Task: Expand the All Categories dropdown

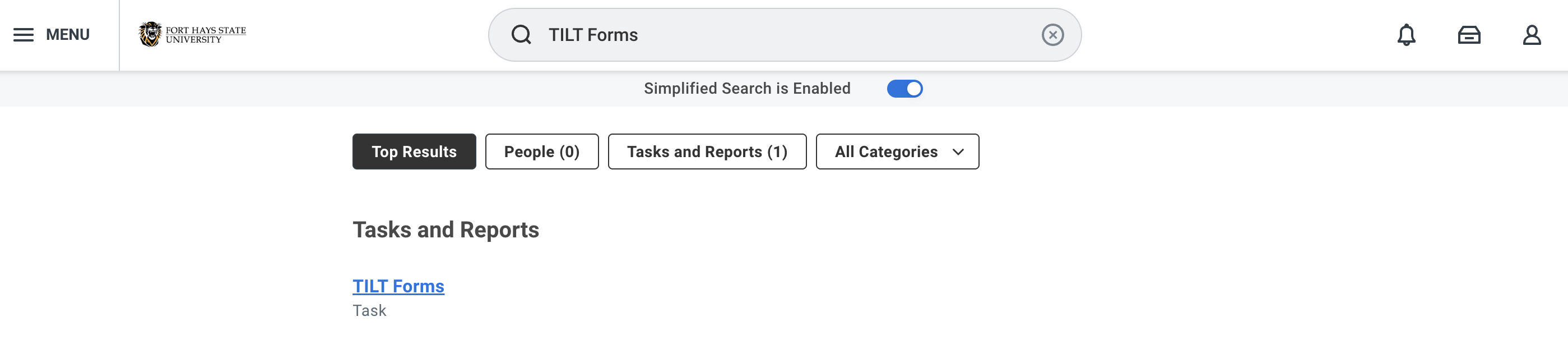Action: tap(886, 152)
